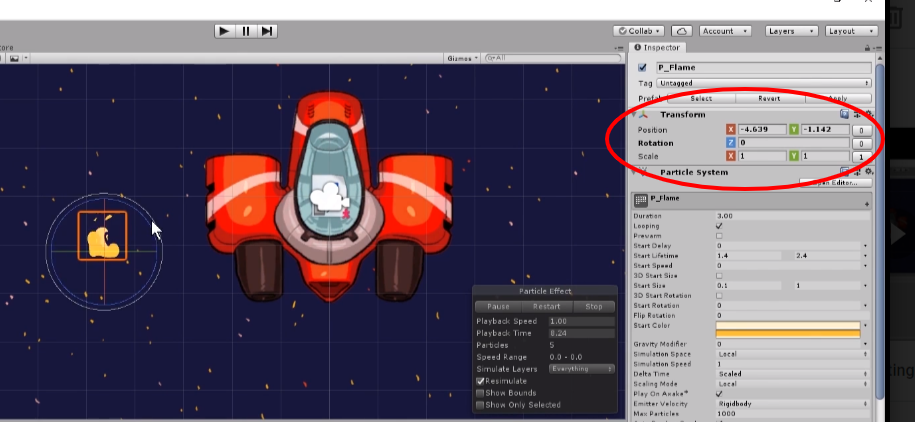Open Simulation Space dropdown
Screen dimensions: 915x422
[x=789, y=354]
